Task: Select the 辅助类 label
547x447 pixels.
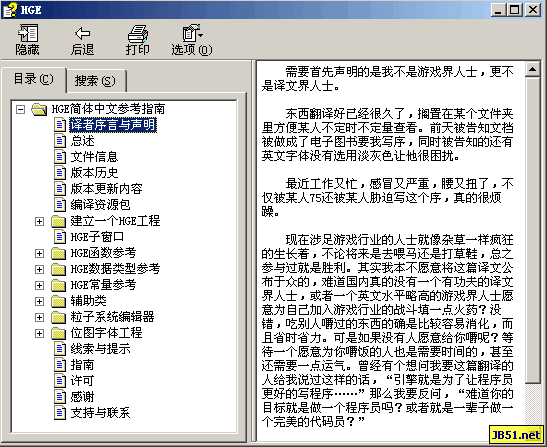Action: (89, 301)
